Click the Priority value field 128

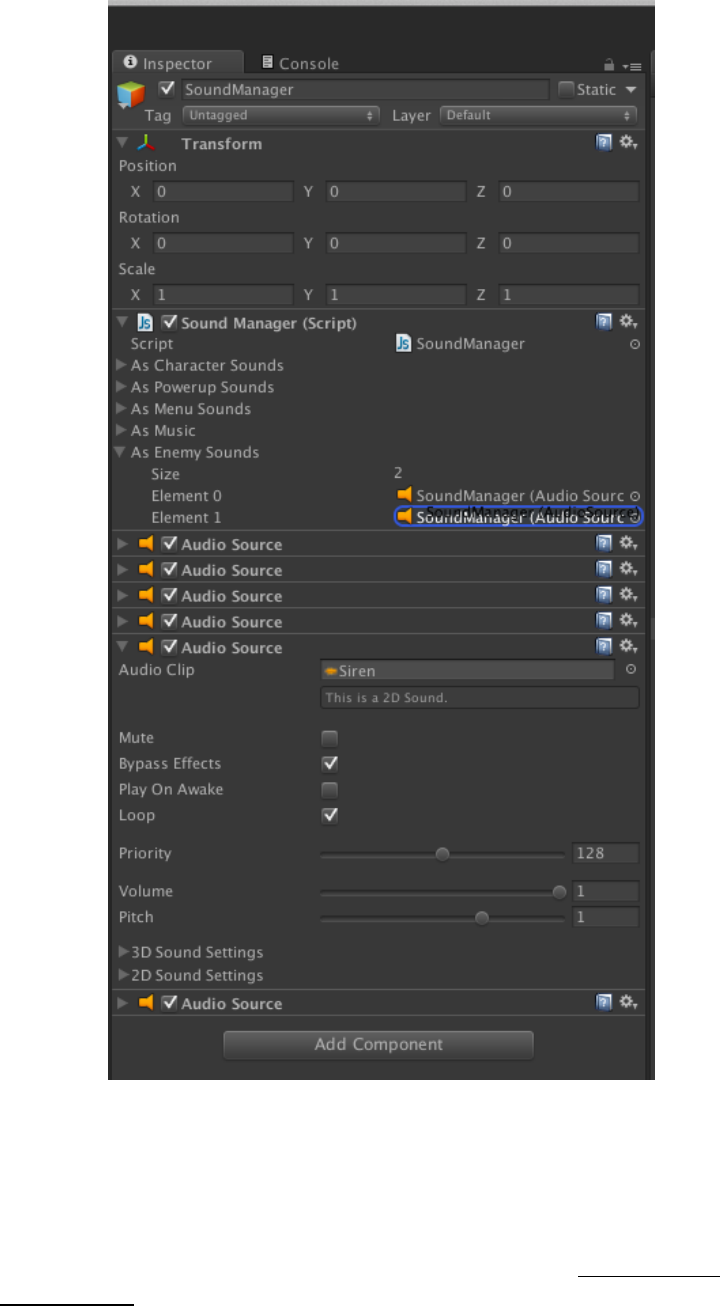[x=605, y=854]
